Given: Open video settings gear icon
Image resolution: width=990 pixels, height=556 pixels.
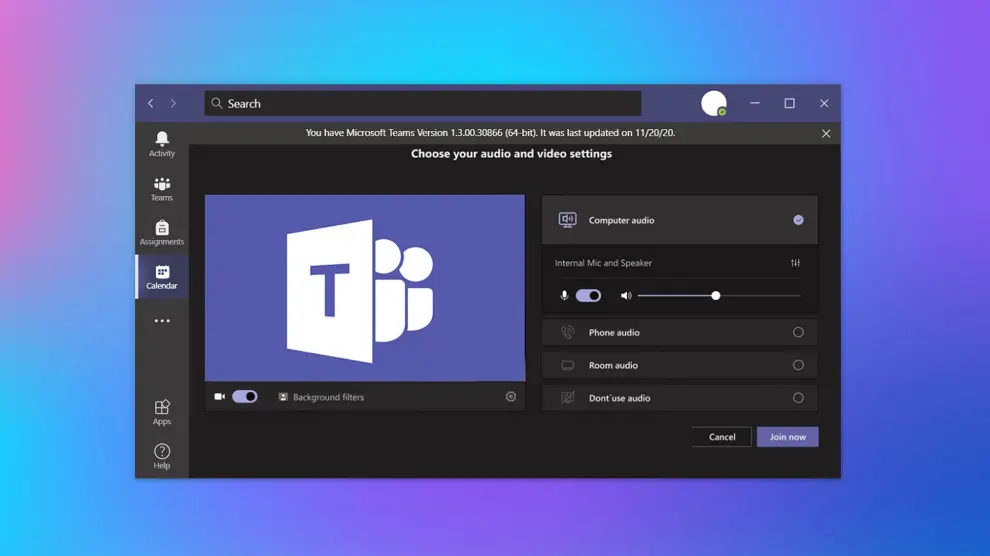Looking at the screenshot, I should pyautogui.click(x=511, y=397).
